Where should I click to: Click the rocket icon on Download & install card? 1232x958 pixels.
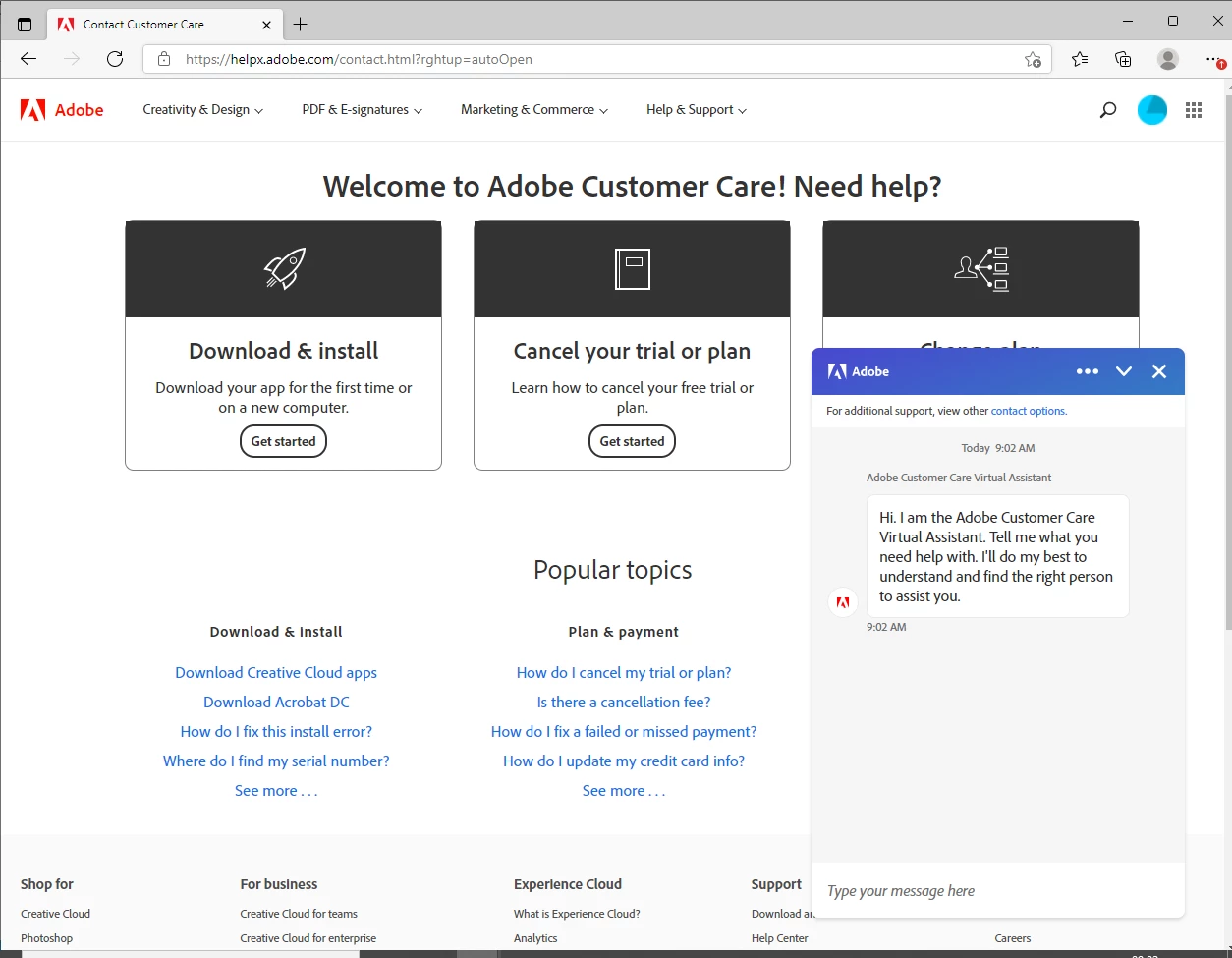pyautogui.click(x=284, y=268)
